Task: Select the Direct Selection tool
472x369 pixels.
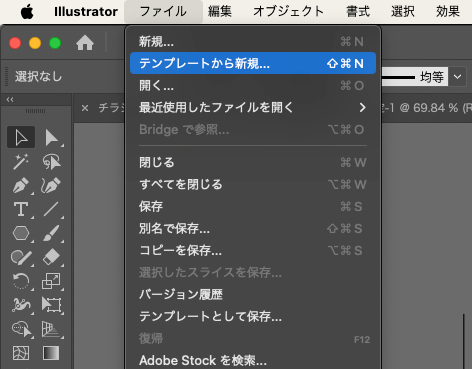Action: point(52,137)
